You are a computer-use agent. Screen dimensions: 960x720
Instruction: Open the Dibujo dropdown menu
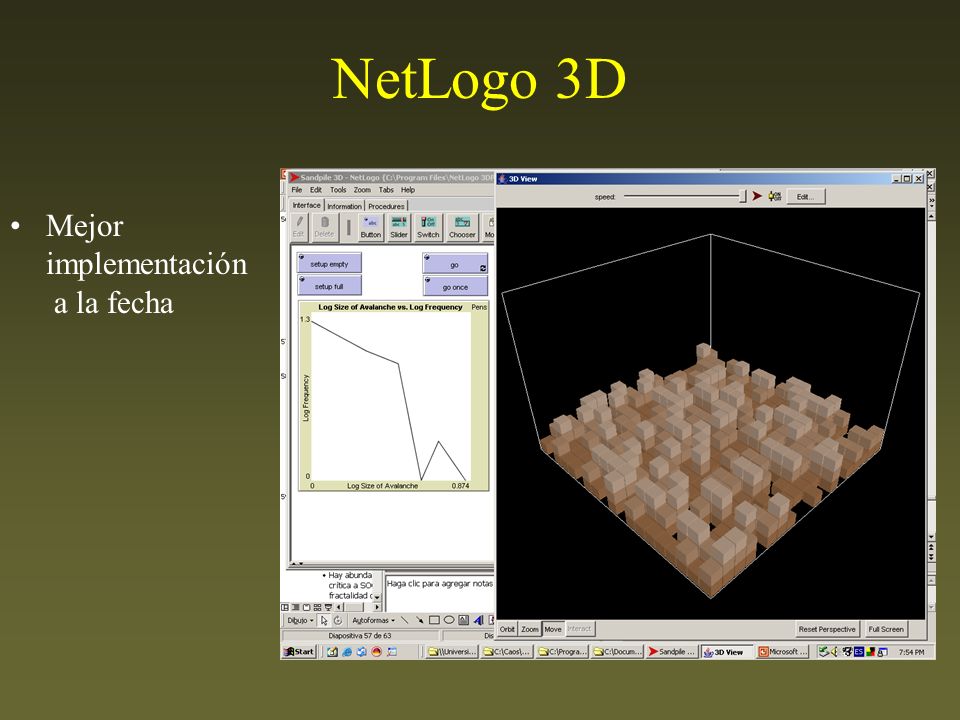300,620
